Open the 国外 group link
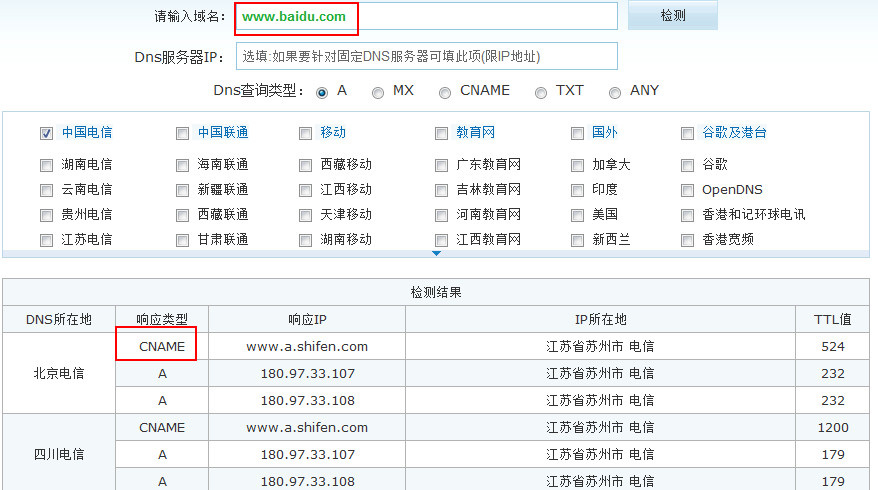 click(605, 133)
